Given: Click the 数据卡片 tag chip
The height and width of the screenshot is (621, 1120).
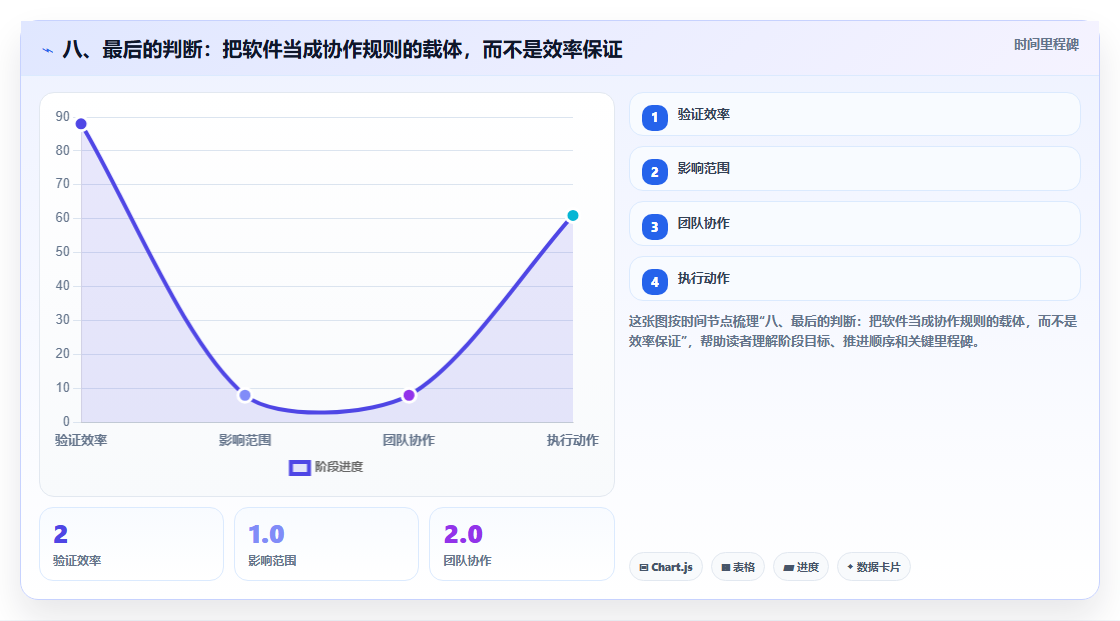Looking at the screenshot, I should [874, 567].
